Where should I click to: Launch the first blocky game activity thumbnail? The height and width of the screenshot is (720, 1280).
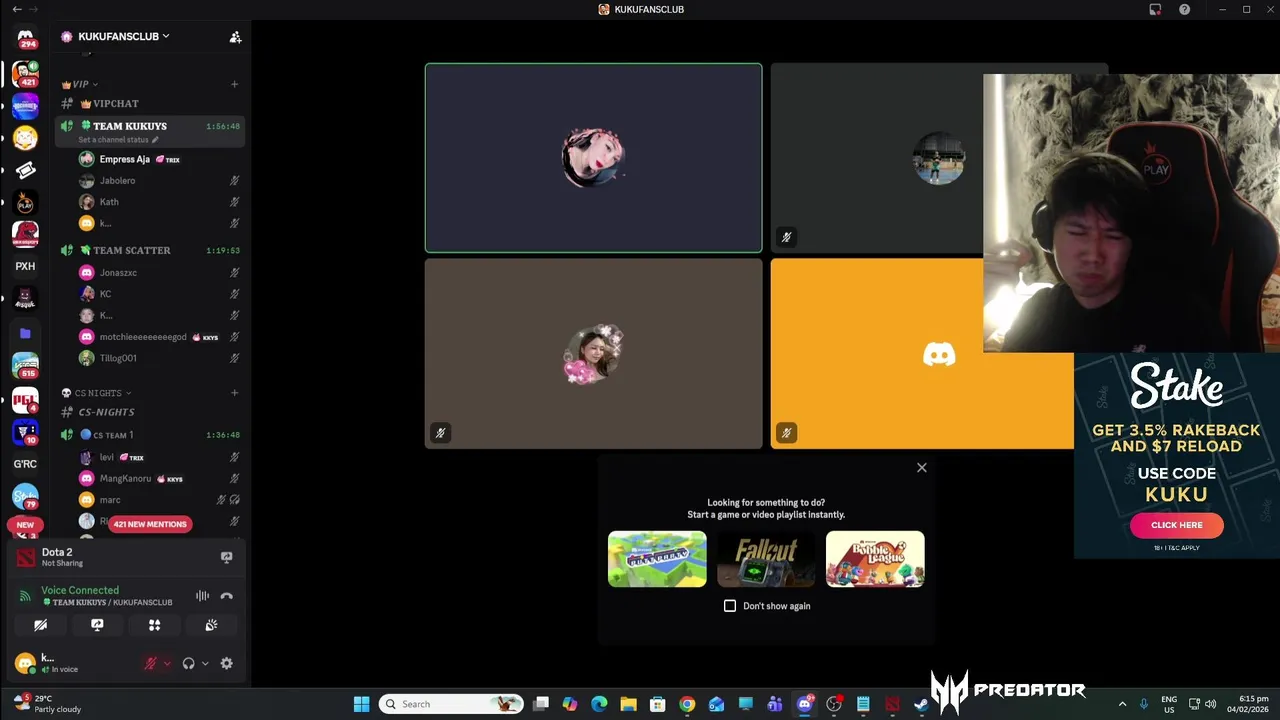(x=657, y=559)
